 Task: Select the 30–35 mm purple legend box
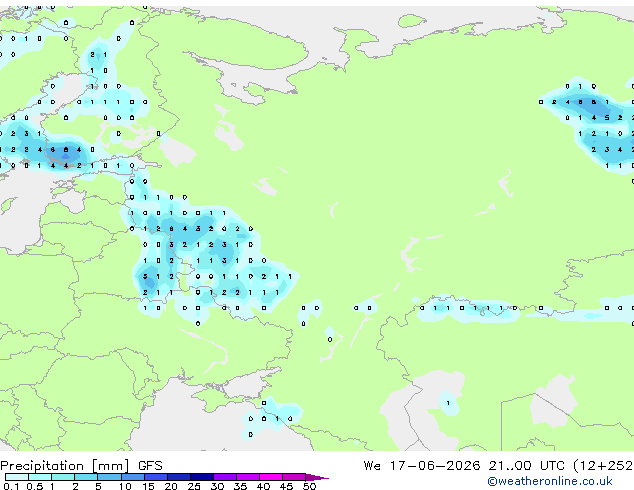tap(225, 477)
